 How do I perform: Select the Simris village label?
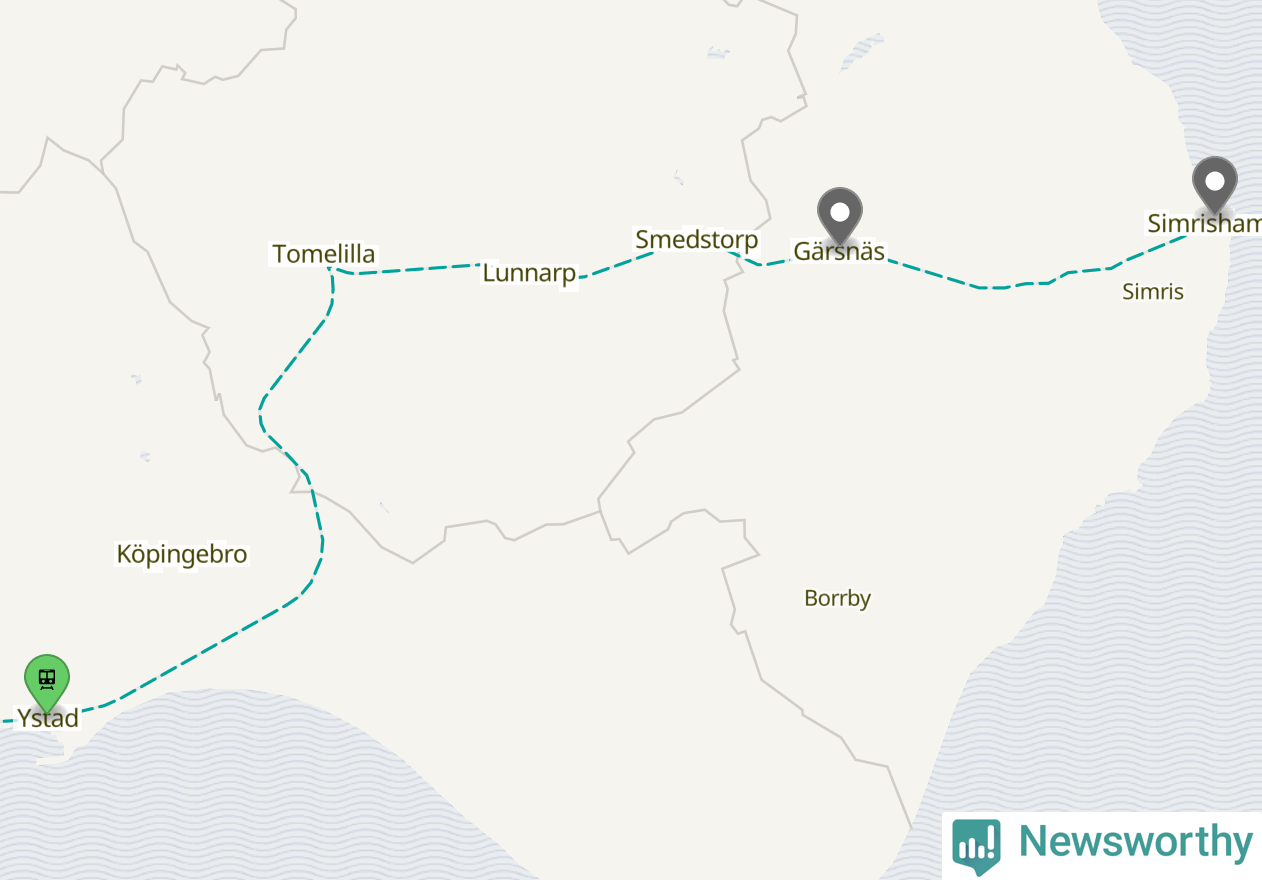pyautogui.click(x=1153, y=292)
